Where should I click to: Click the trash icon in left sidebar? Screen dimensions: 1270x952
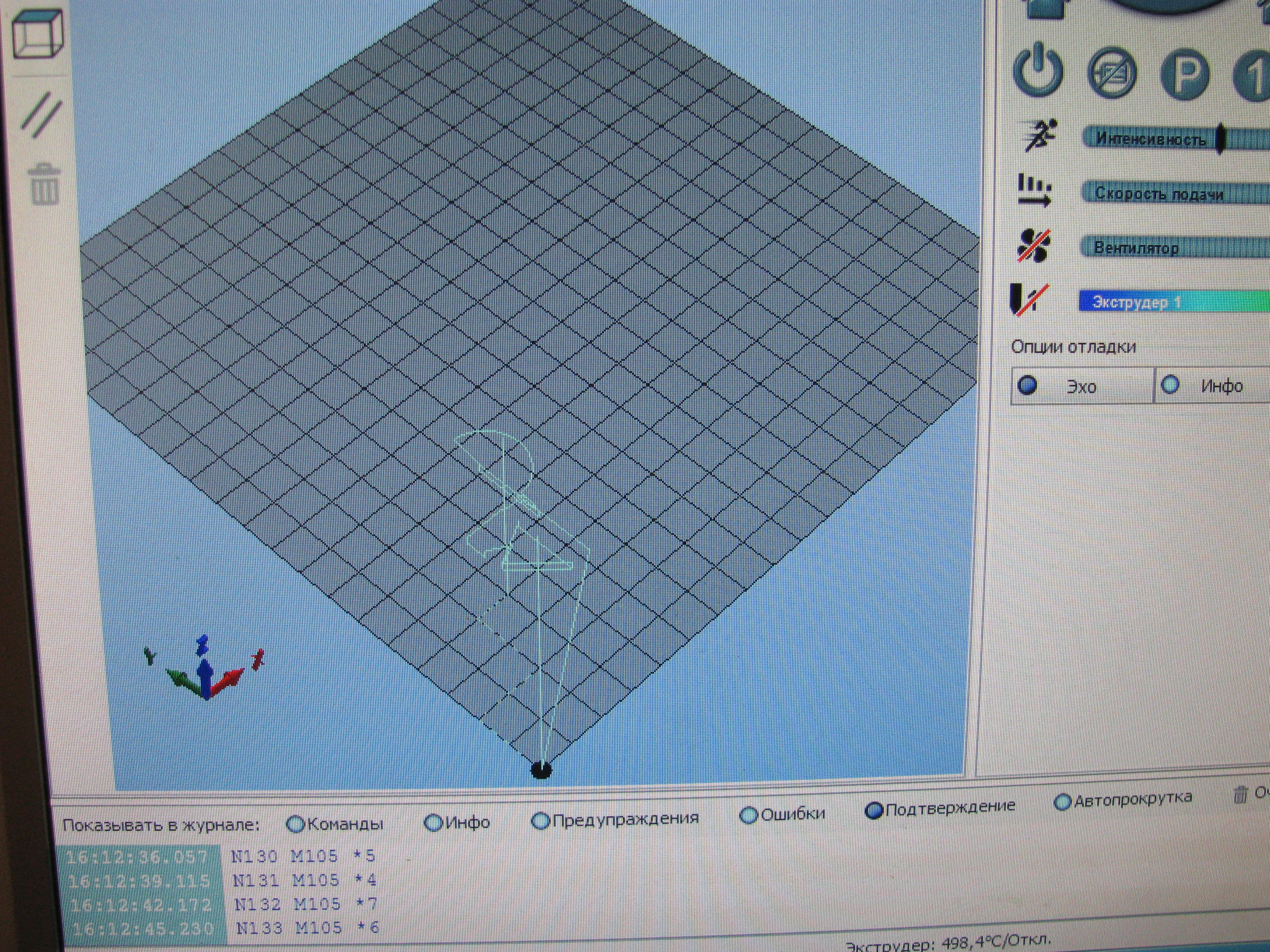click(44, 185)
